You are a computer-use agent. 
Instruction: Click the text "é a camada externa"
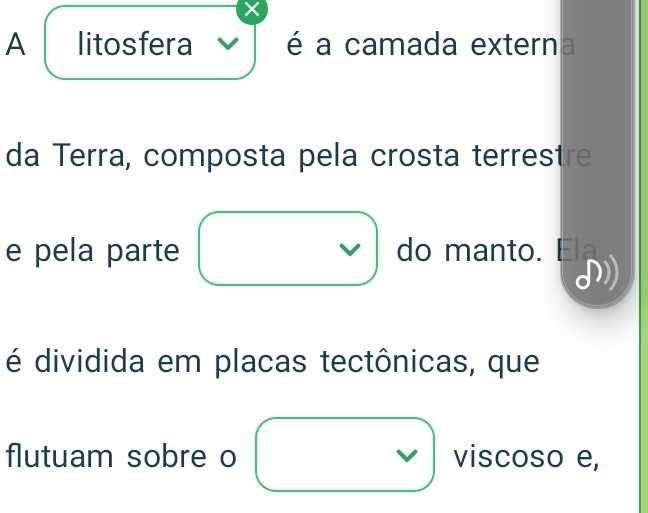pos(430,44)
